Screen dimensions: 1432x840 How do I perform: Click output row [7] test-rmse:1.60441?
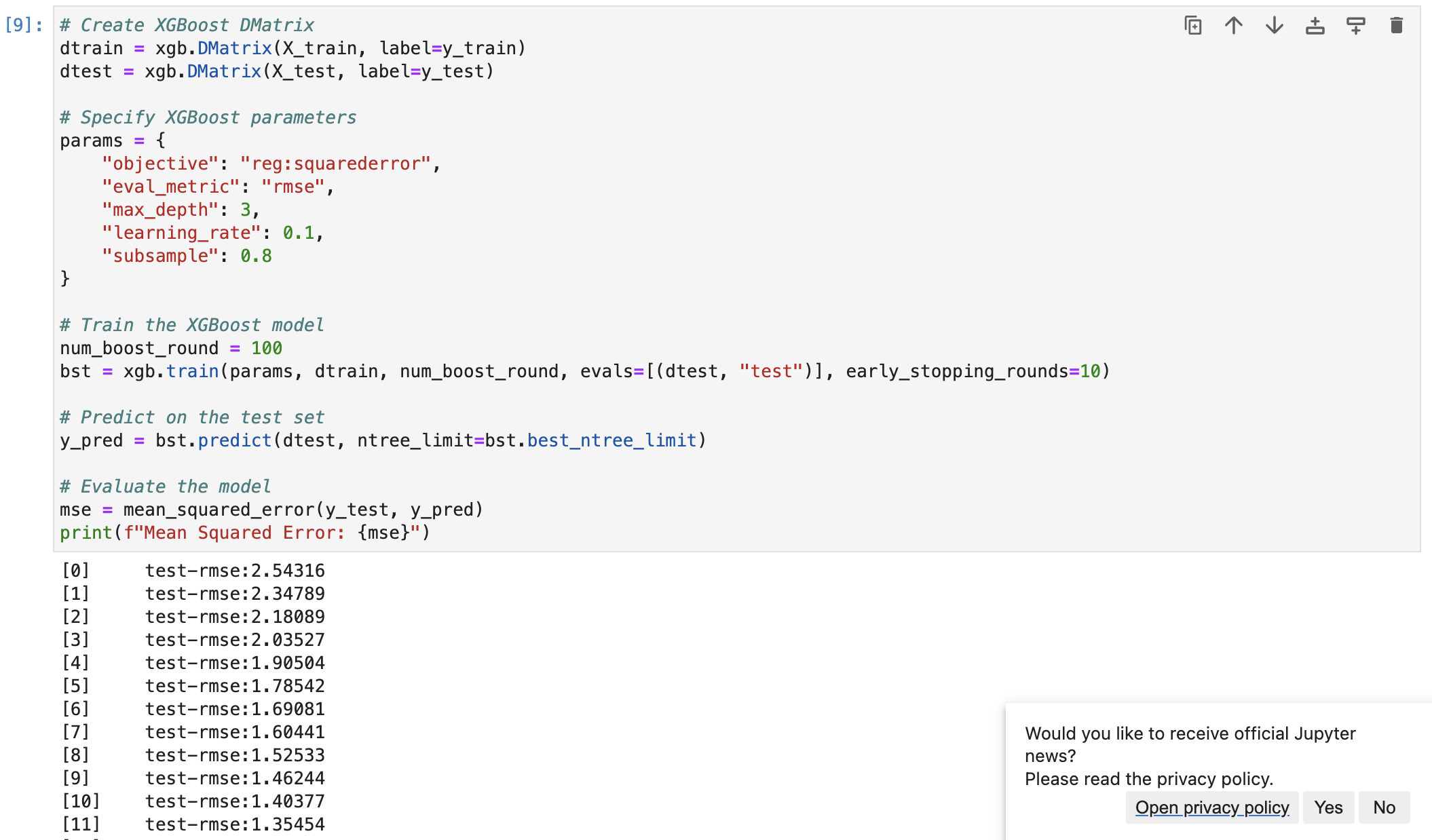tap(193, 732)
